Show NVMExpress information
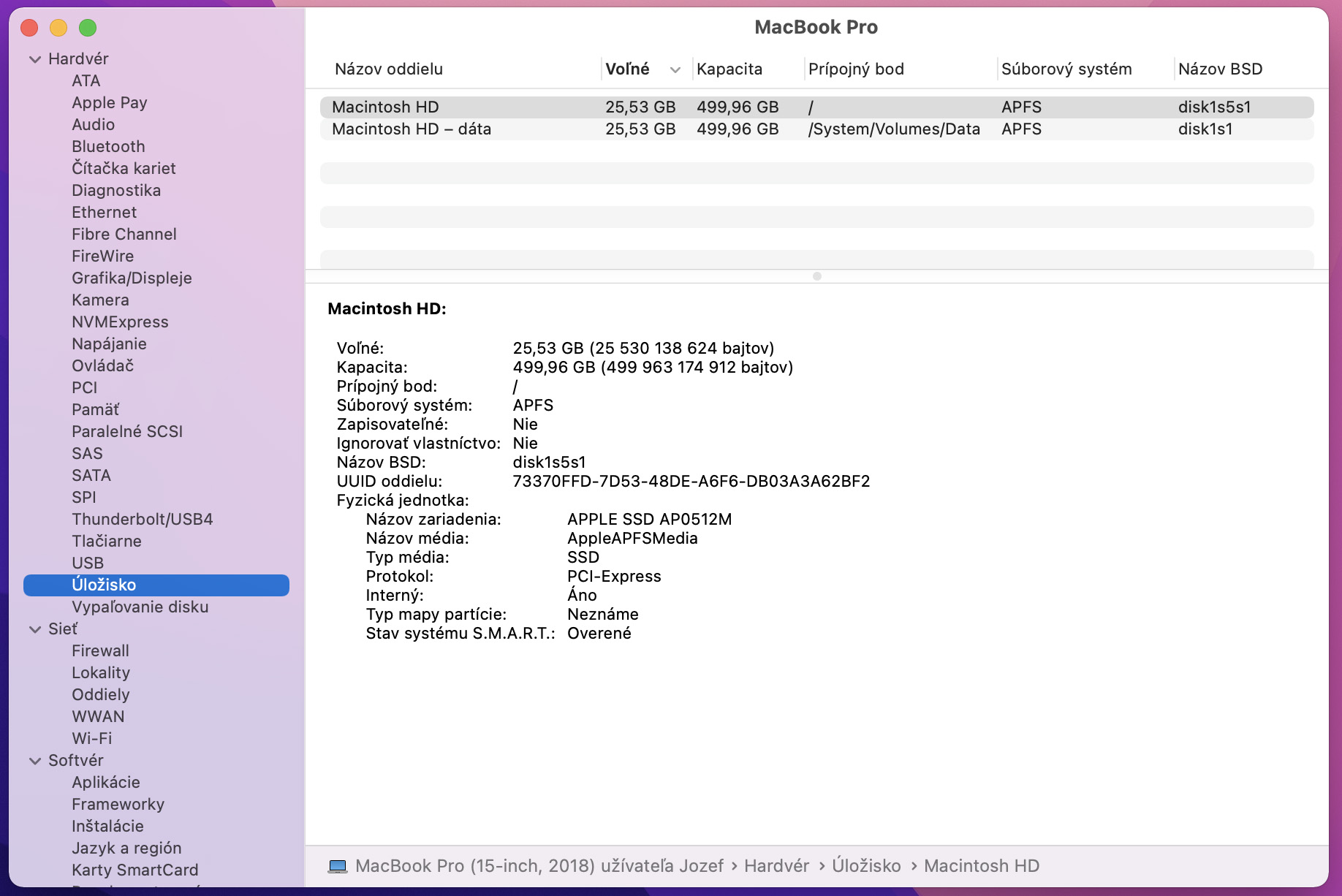1342x896 pixels. (120, 322)
